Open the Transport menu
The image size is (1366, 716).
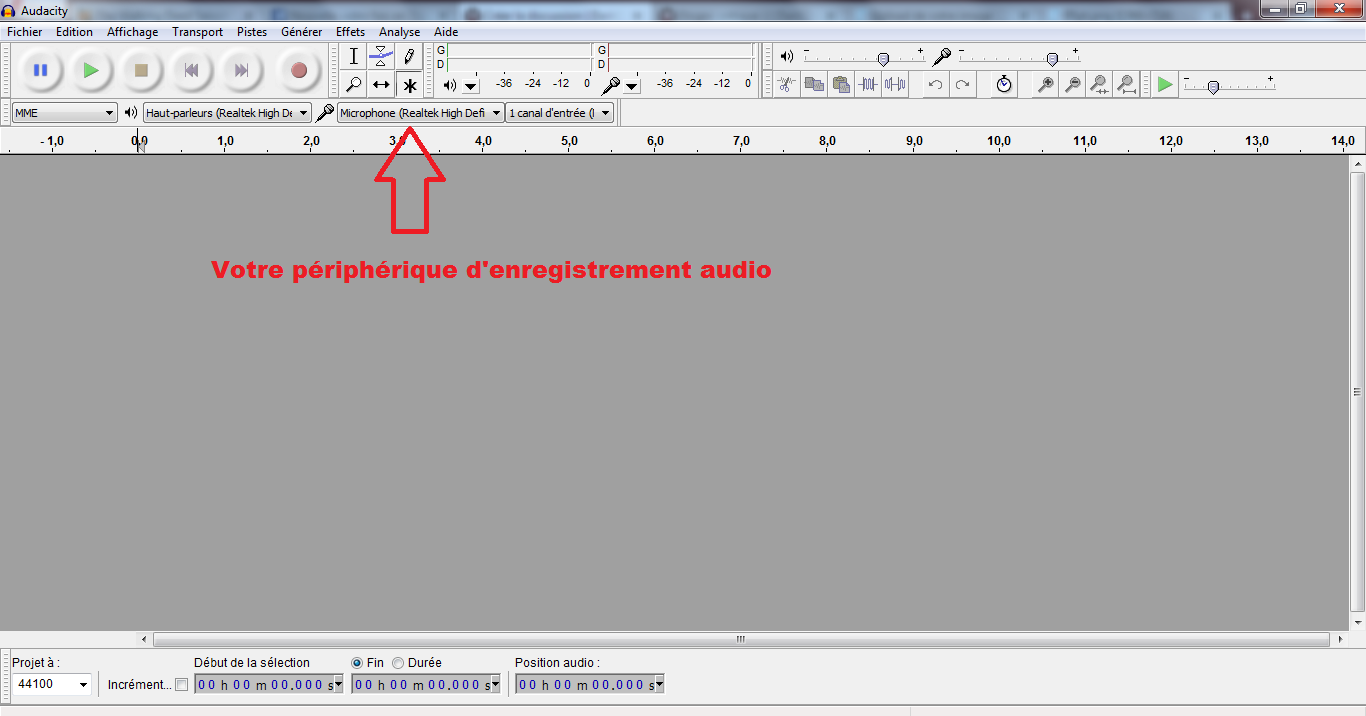(197, 31)
